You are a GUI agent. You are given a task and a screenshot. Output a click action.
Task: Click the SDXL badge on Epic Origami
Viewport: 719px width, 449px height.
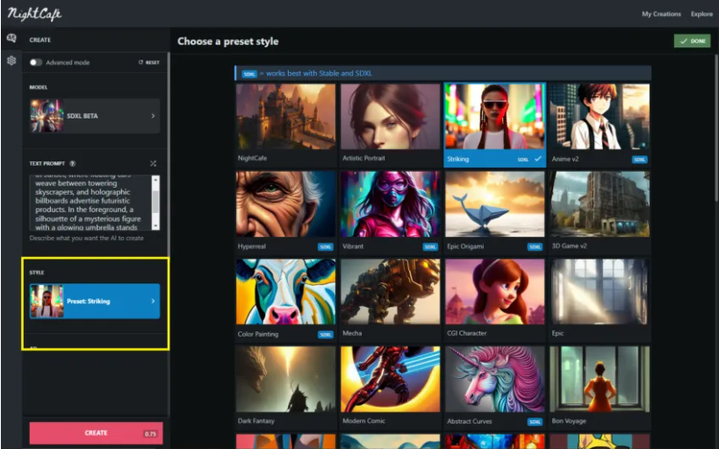coord(535,247)
